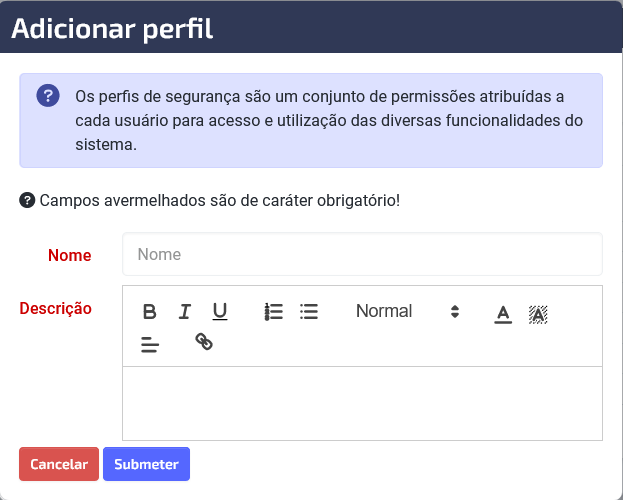Viewport: 623px width, 500px height.
Task: Focus the Descrição rich text area
Action: click(362, 403)
